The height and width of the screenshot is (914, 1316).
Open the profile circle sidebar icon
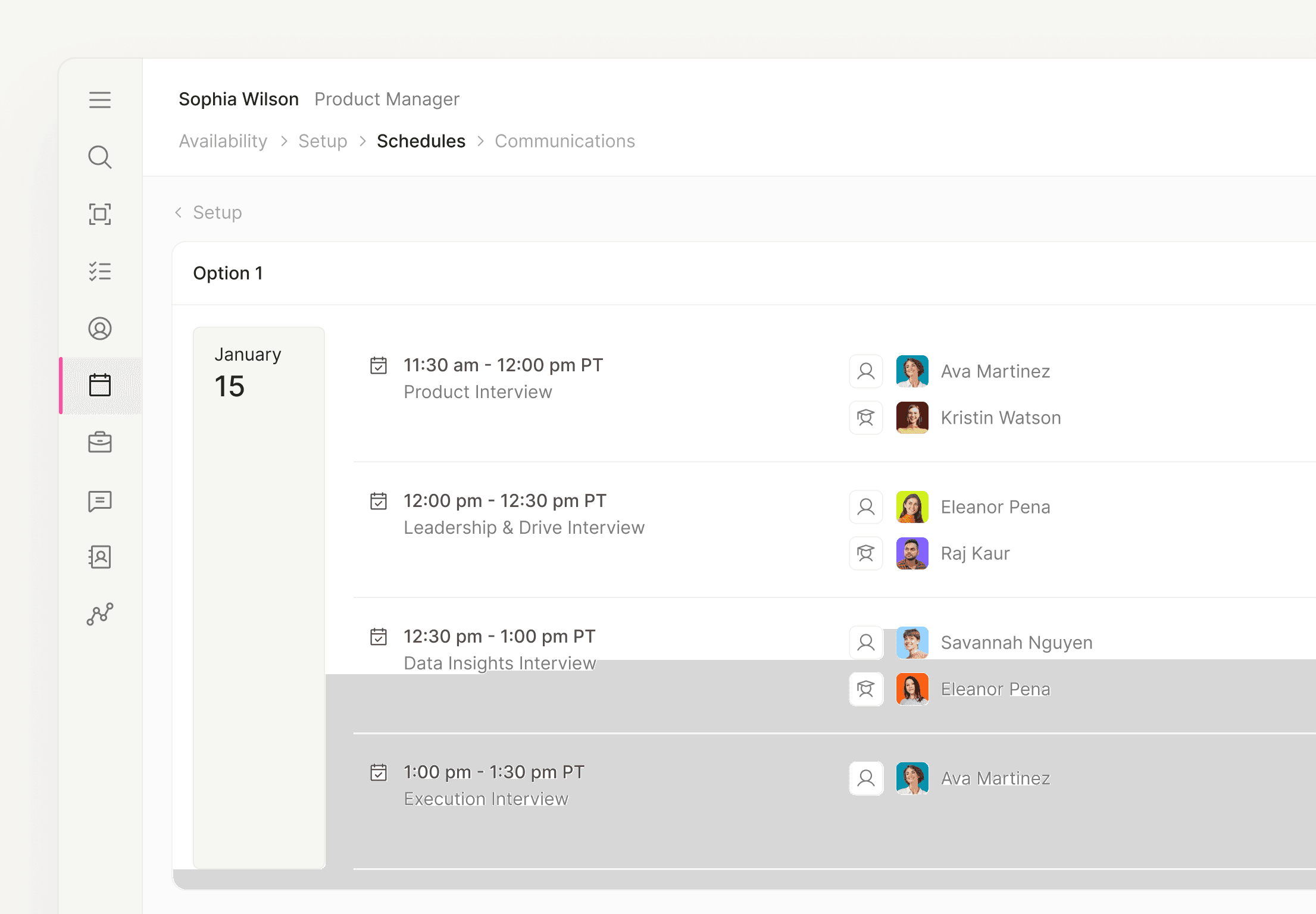click(100, 328)
